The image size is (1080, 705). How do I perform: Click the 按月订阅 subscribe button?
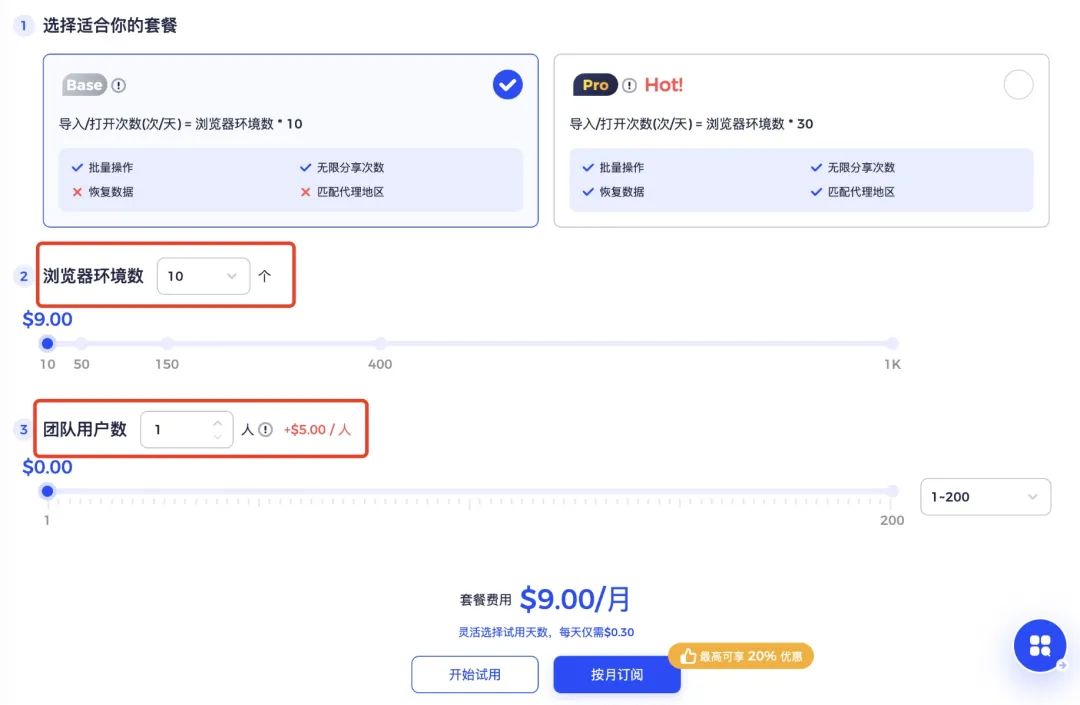click(x=617, y=674)
